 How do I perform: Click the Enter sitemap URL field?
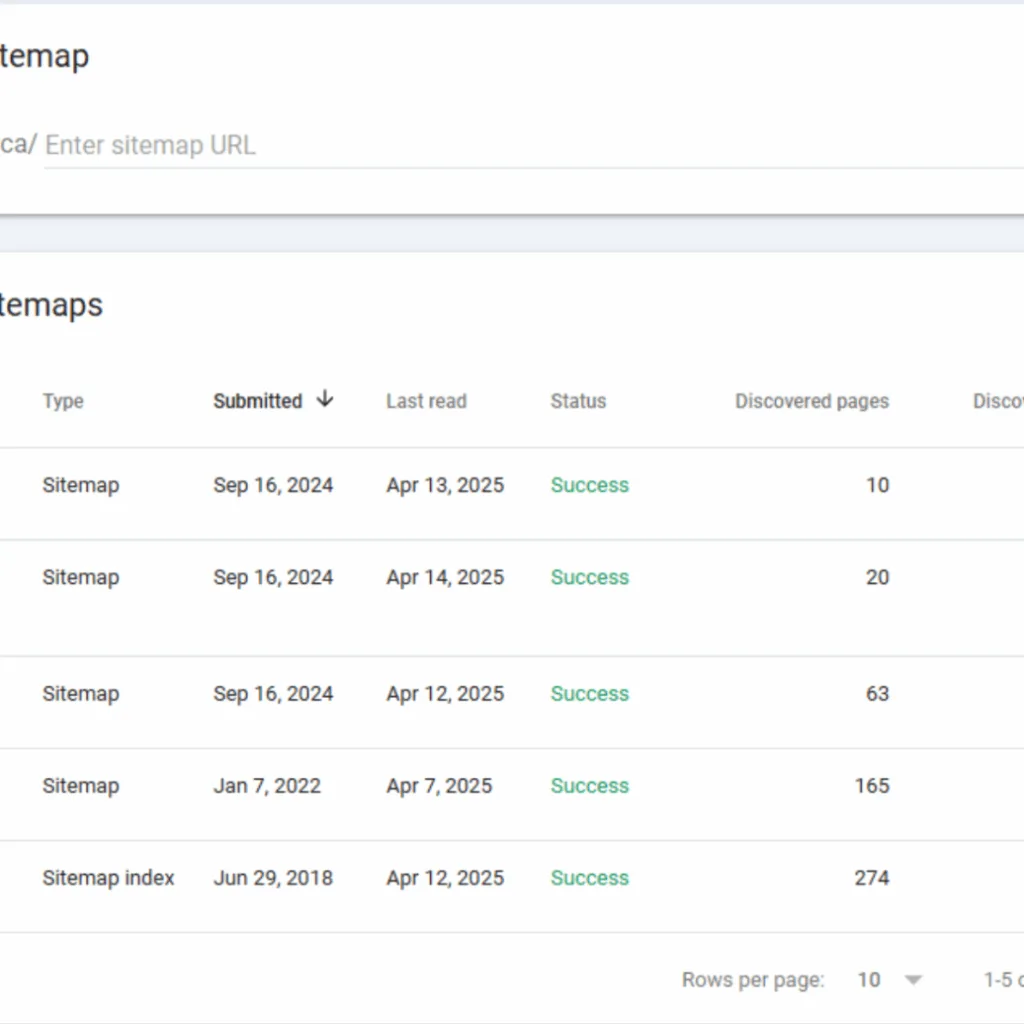[x=533, y=145]
